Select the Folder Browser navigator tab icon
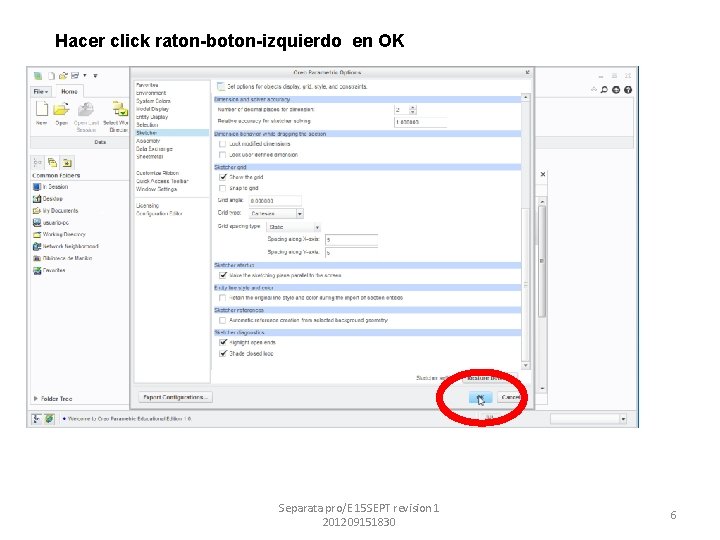 52,163
